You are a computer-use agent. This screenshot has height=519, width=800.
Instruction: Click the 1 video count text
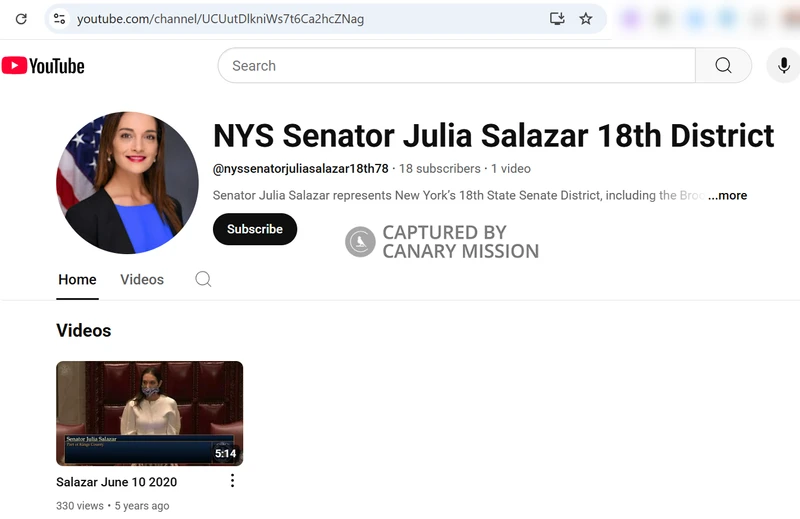coord(511,169)
